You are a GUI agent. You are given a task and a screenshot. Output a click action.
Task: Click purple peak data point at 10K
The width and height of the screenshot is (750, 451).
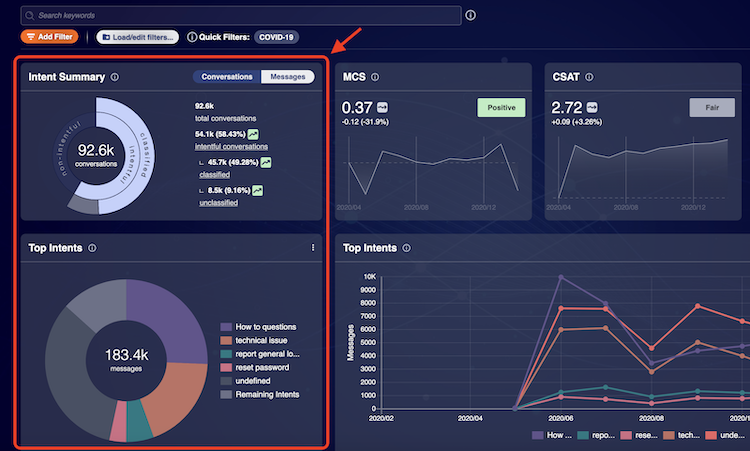pyautogui.click(x=561, y=277)
